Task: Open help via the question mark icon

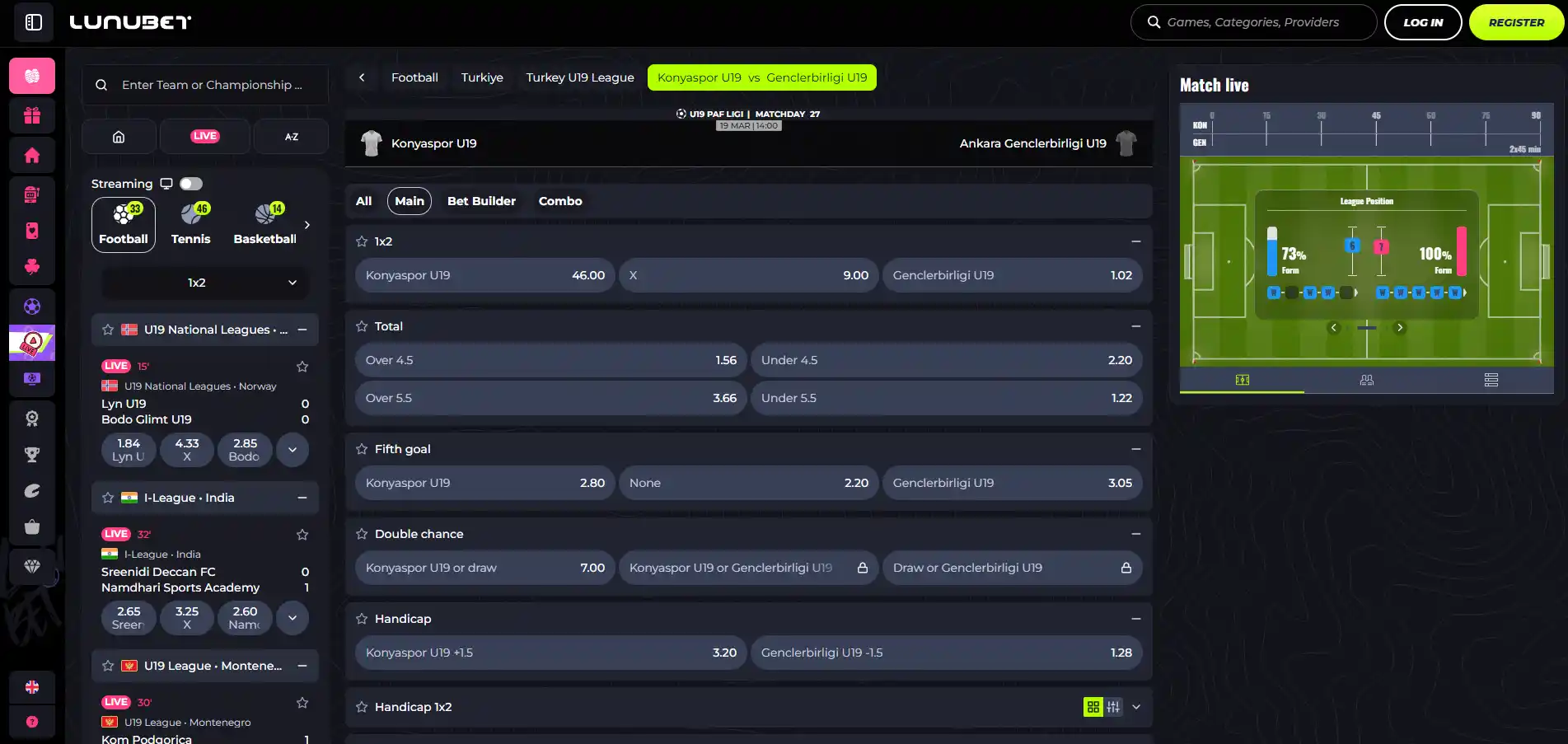Action: [x=32, y=722]
